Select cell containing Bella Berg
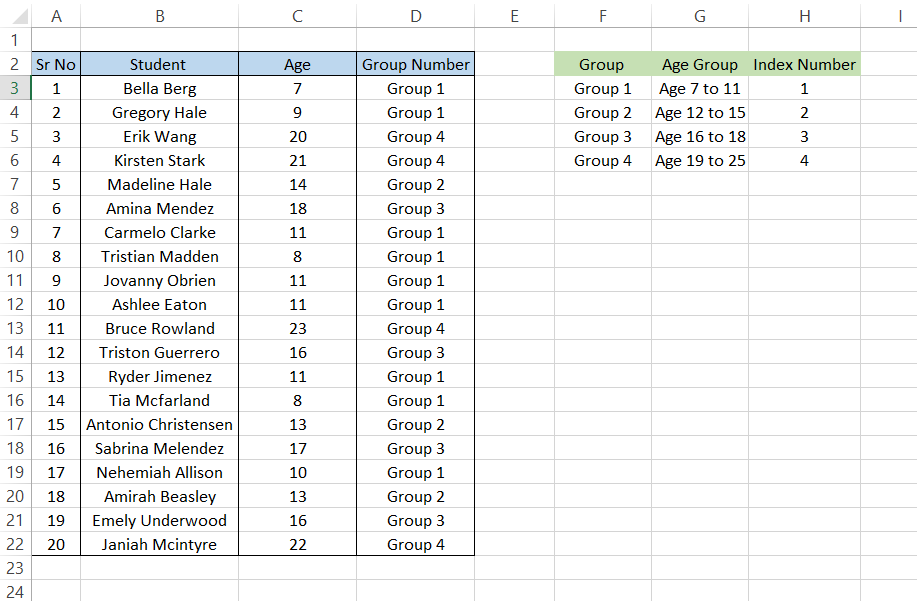The image size is (917, 601). [x=159, y=88]
